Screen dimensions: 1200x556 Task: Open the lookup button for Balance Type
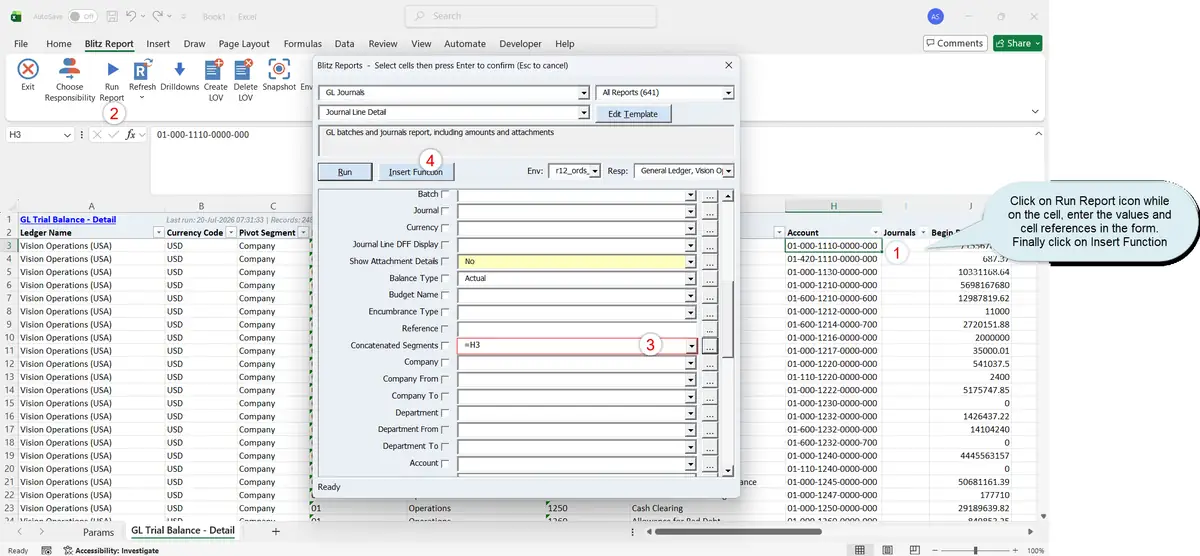710,279
